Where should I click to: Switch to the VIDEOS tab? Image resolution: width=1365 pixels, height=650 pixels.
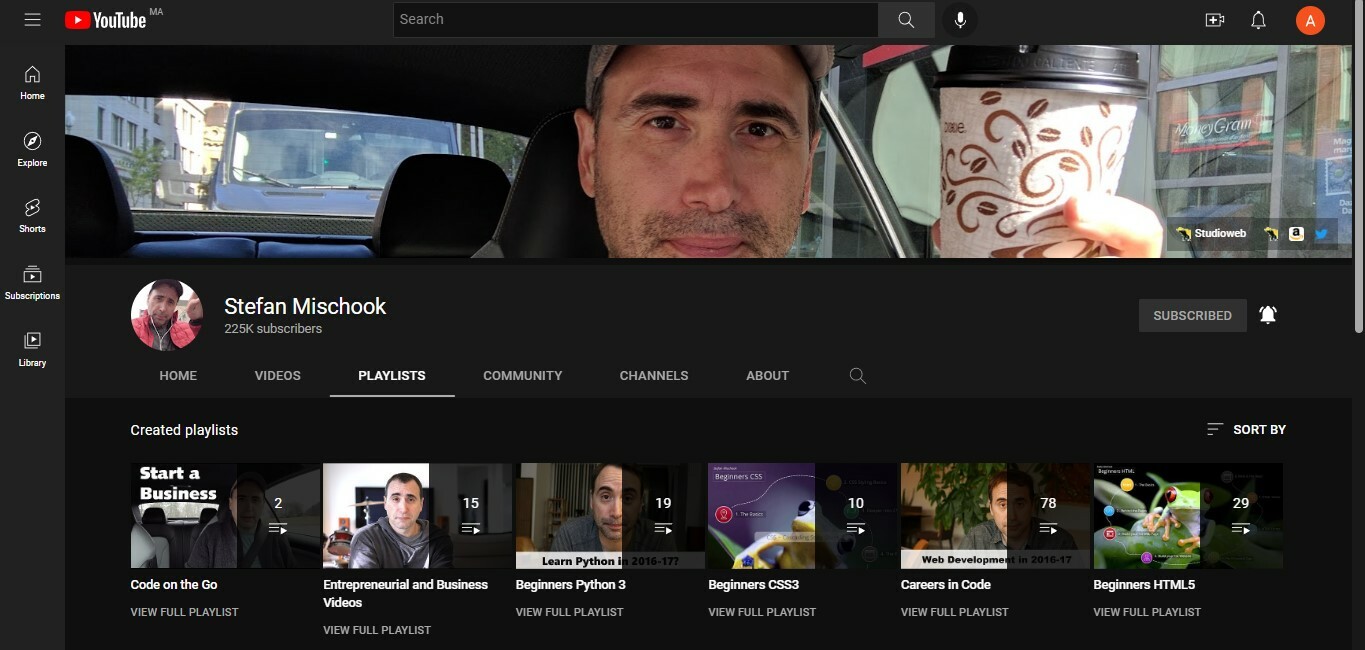(x=277, y=375)
